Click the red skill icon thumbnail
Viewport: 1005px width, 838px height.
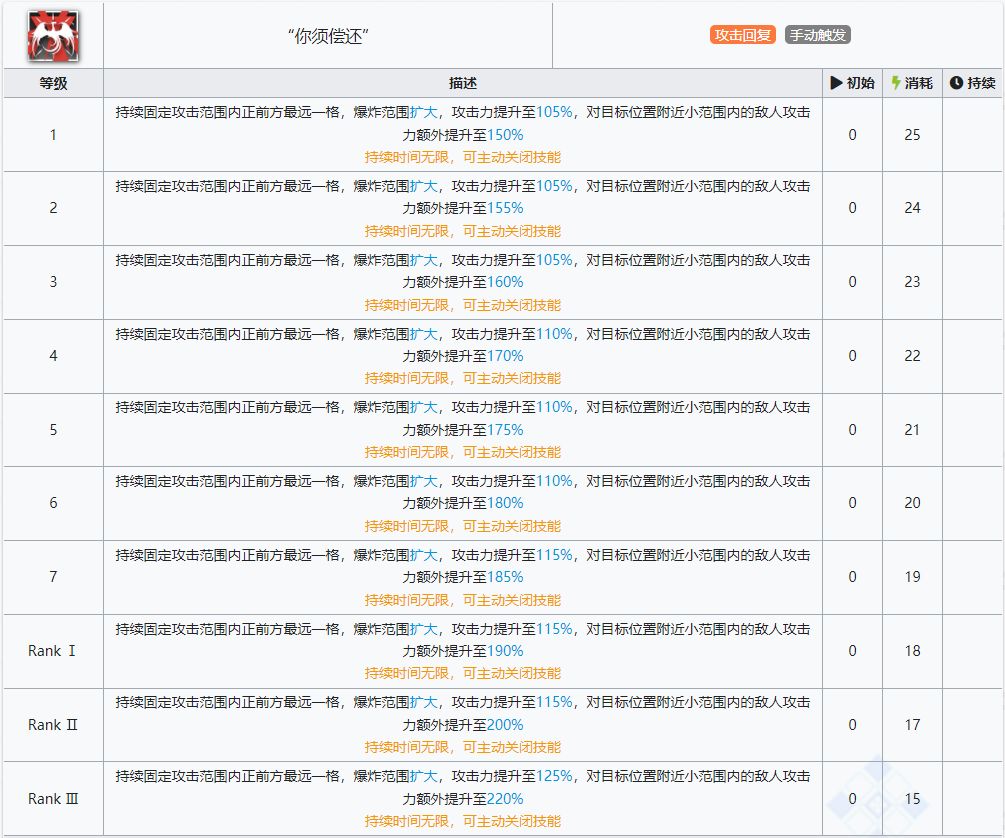[x=53, y=36]
